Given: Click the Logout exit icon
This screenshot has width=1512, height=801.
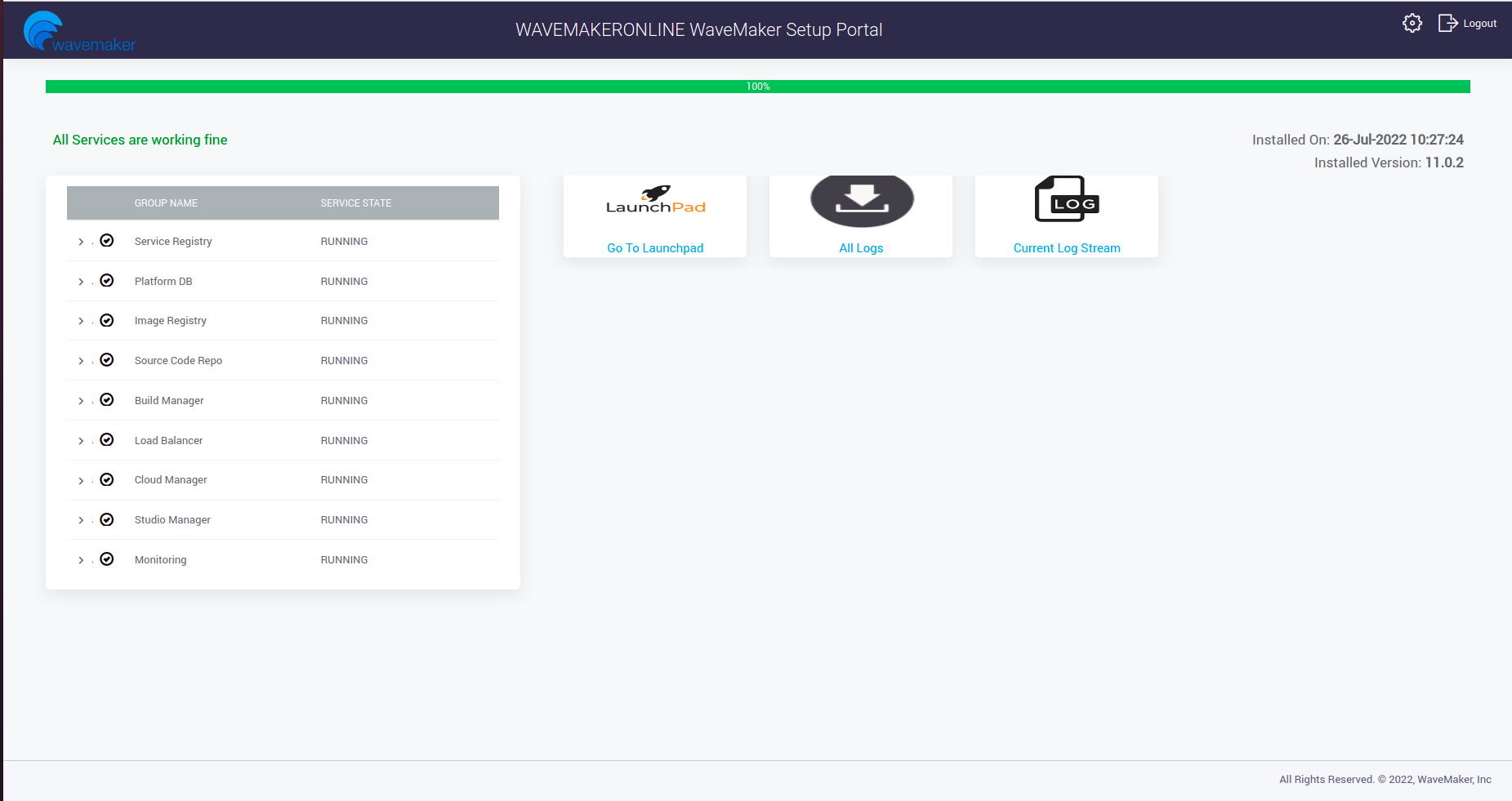Looking at the screenshot, I should click(1447, 23).
